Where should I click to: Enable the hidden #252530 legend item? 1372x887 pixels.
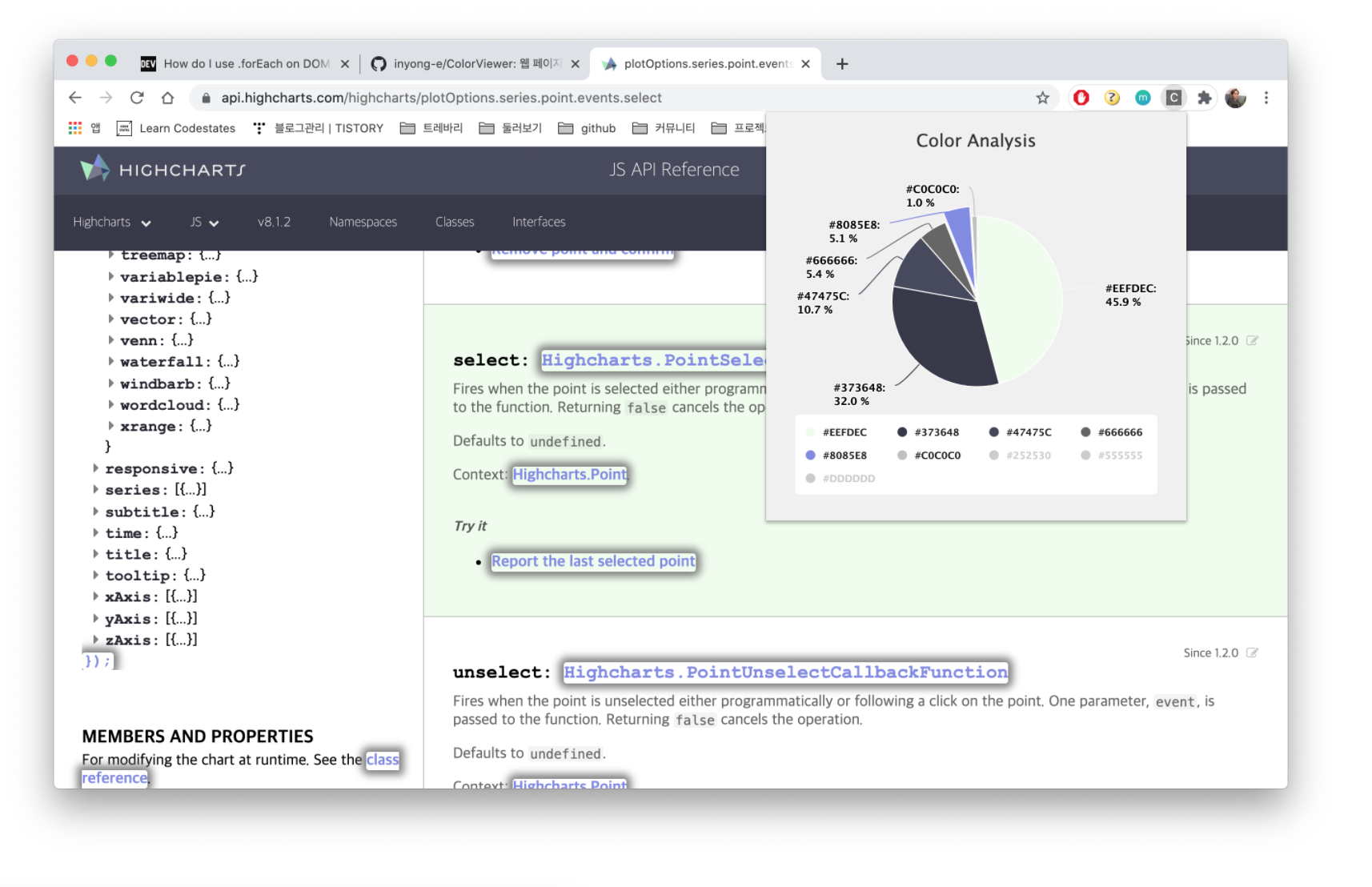1021,456
